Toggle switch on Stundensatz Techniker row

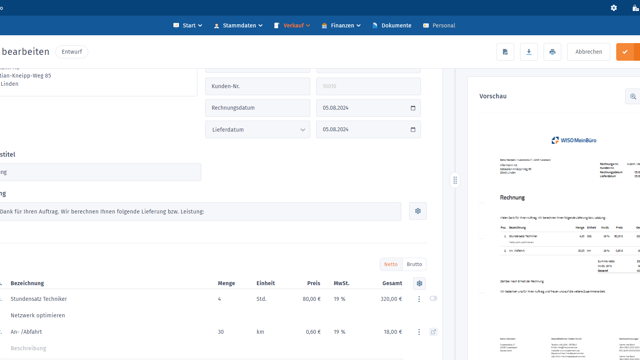coord(433,298)
